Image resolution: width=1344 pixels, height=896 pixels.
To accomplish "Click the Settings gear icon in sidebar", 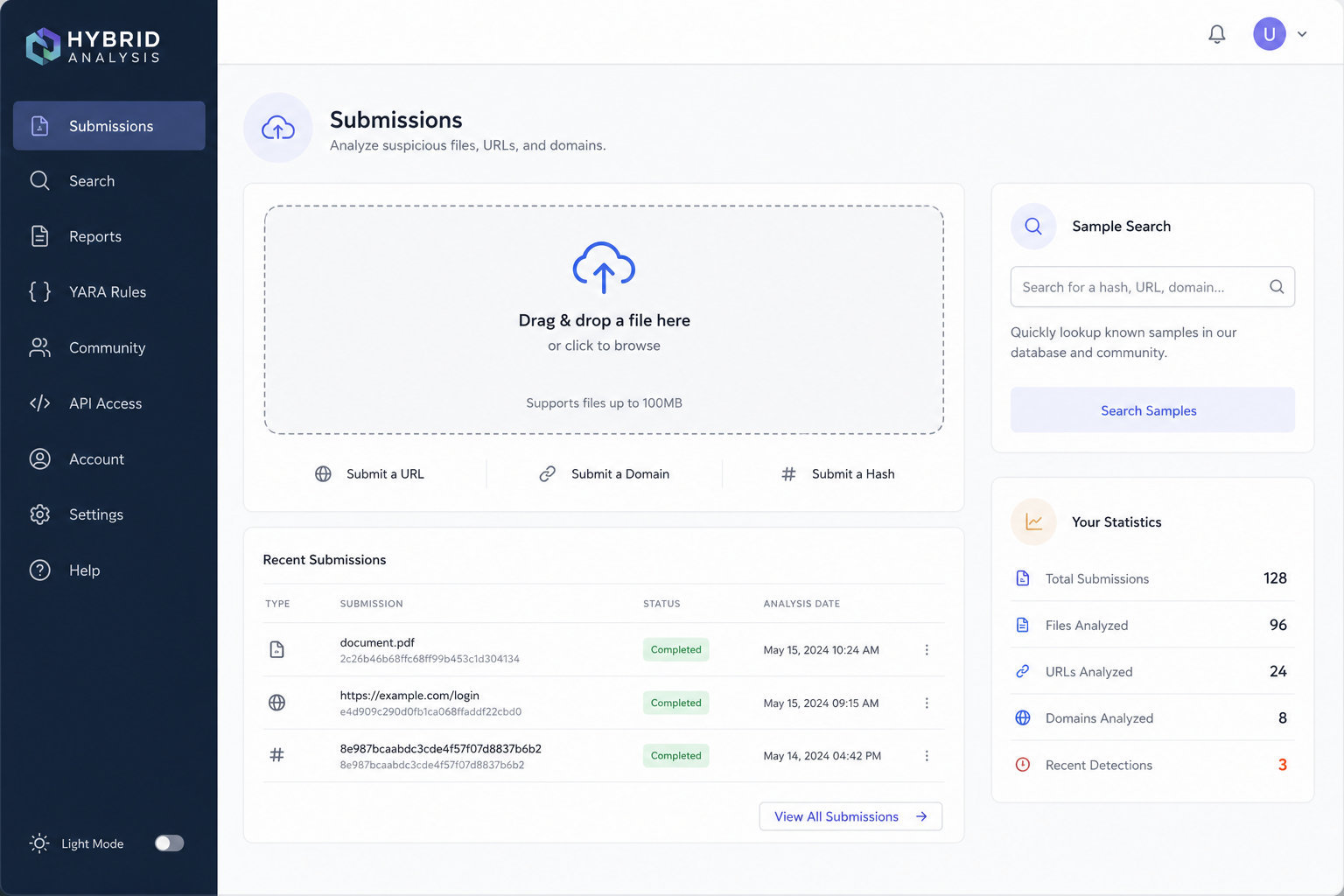I will click(x=39, y=514).
